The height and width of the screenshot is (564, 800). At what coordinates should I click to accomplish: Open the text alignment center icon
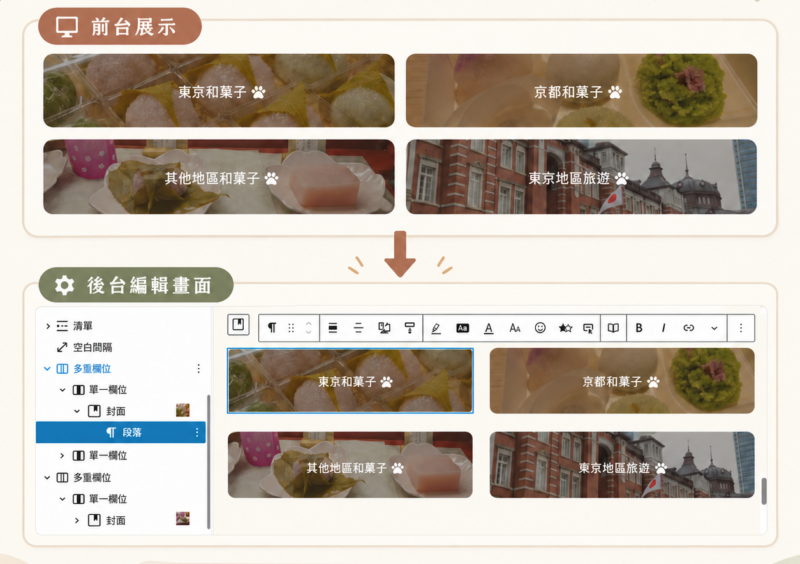point(358,328)
